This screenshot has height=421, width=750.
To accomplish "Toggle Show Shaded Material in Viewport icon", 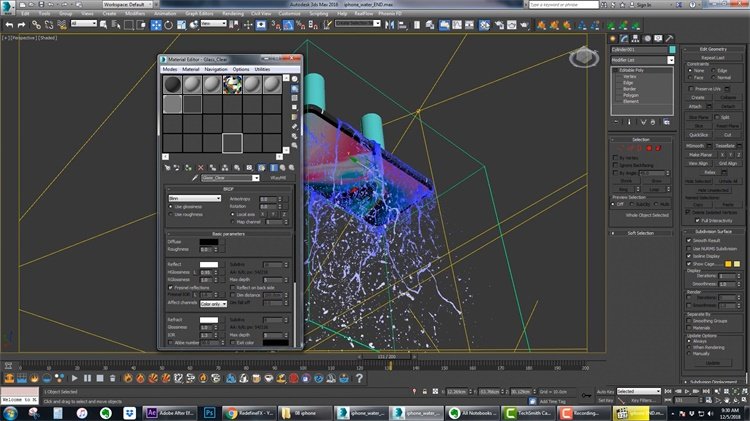I will coord(262,168).
